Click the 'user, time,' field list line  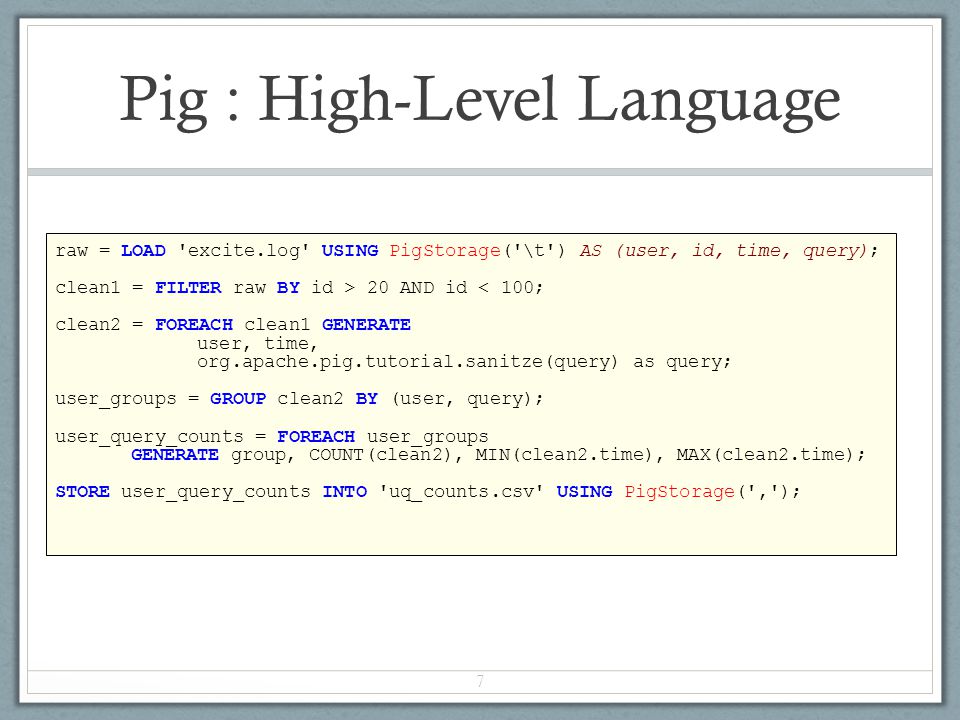click(257, 343)
